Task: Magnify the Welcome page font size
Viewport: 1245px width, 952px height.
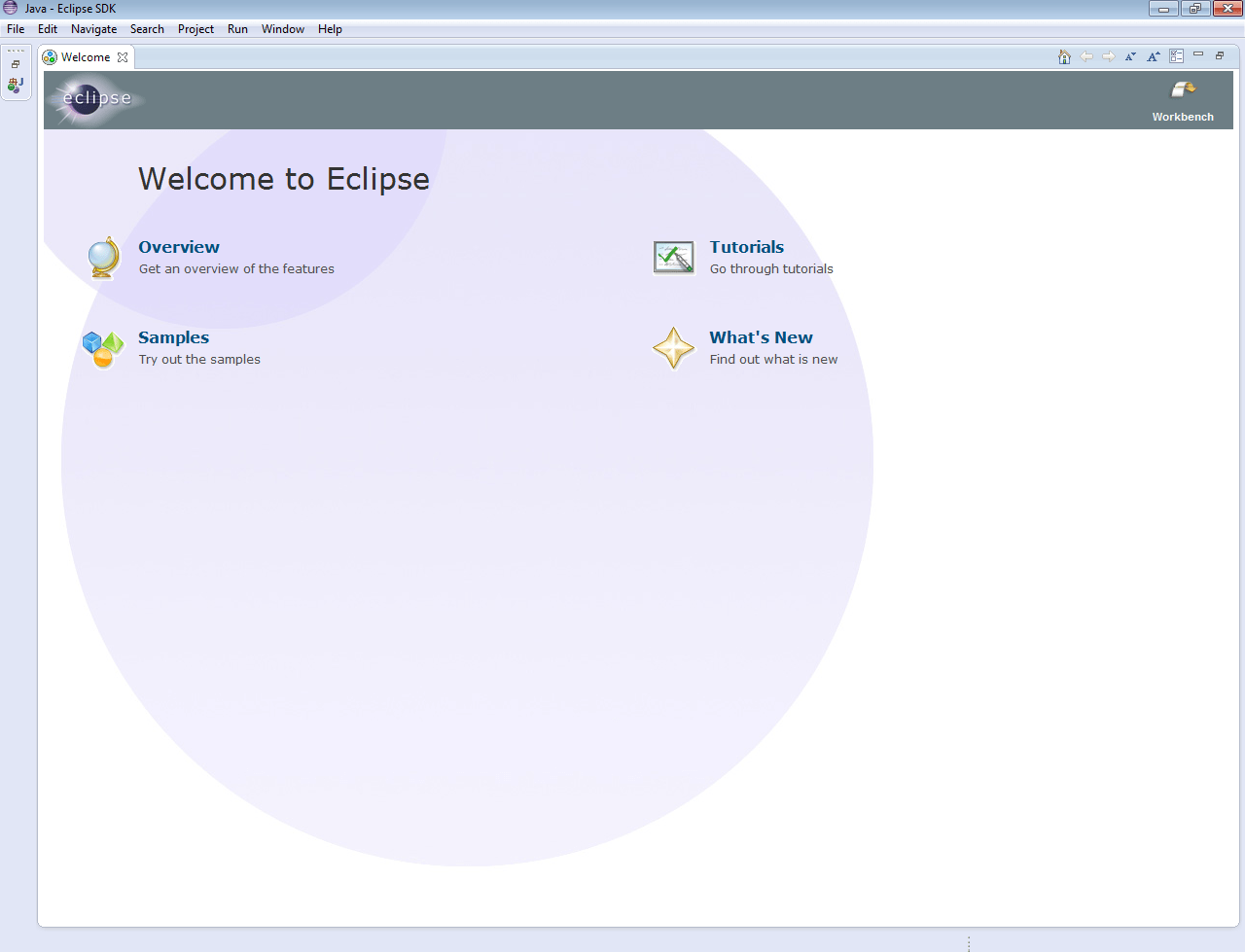Action: (1154, 56)
